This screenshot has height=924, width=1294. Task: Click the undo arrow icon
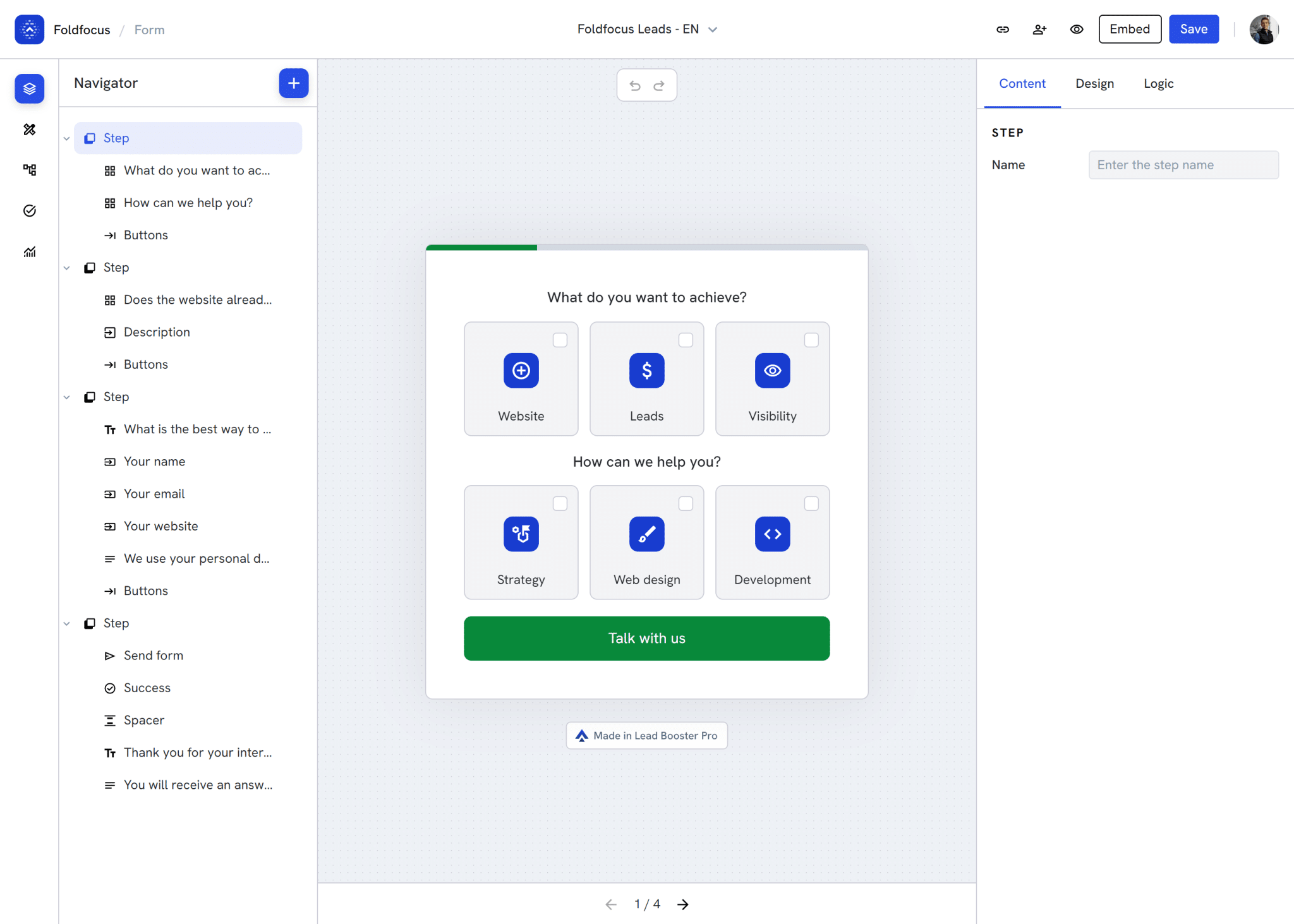click(x=635, y=85)
